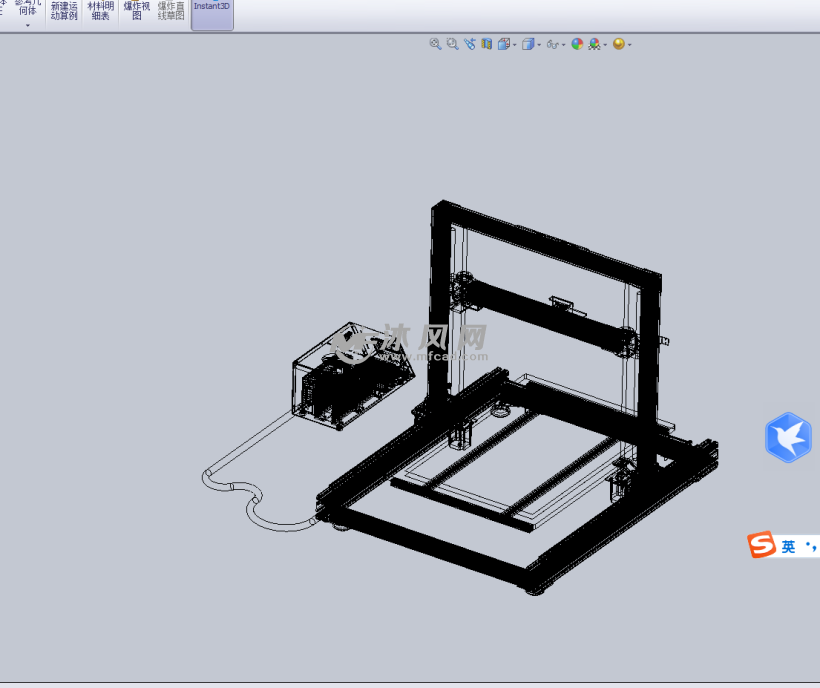Expand the Apply Scene dropdown arrow
The width and height of the screenshot is (820, 688).
[x=605, y=45]
